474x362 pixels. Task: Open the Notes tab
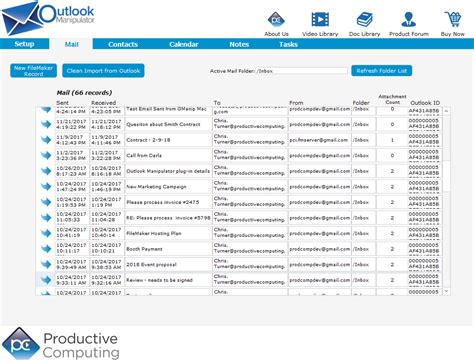239,44
